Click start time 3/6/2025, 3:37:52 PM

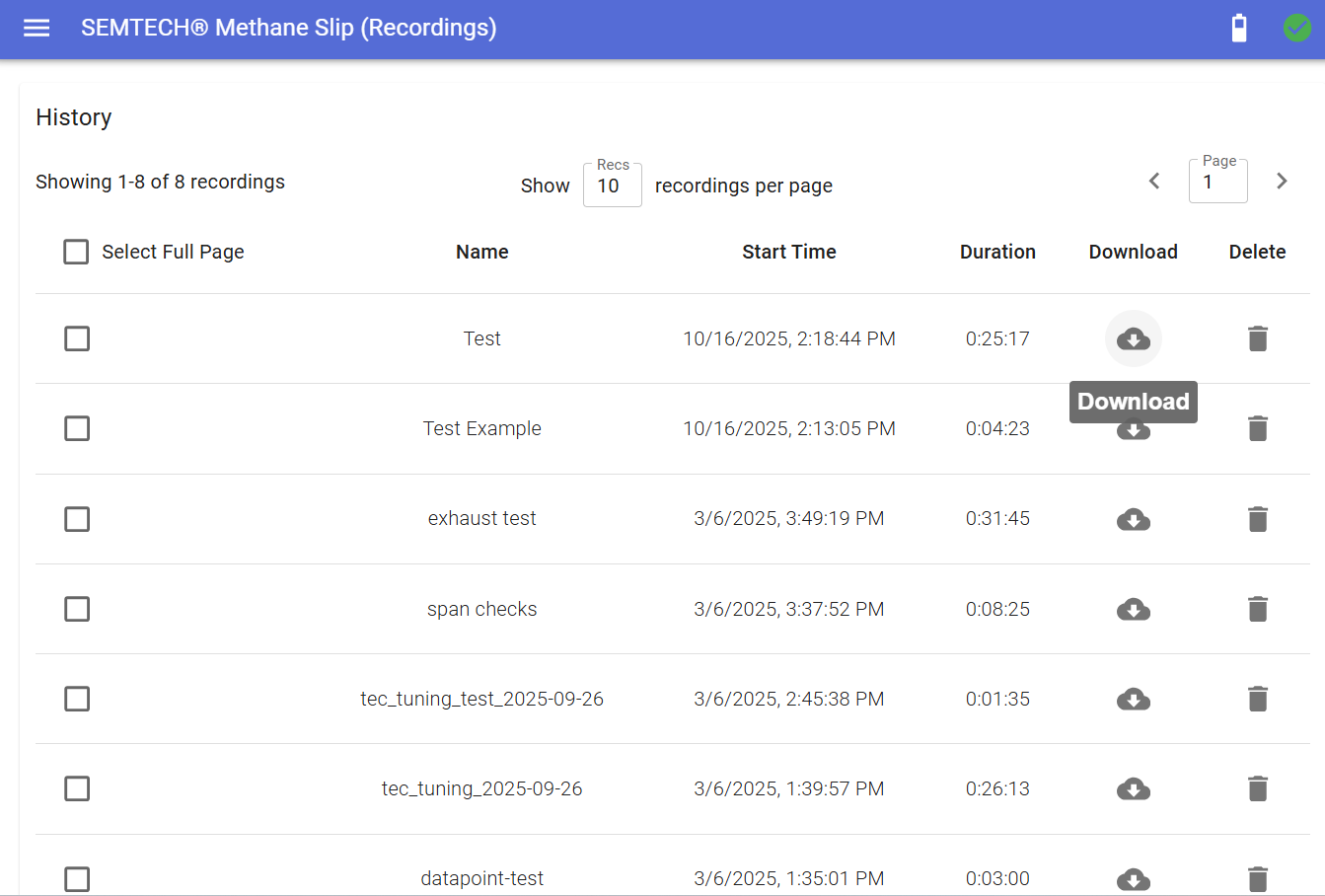click(789, 609)
